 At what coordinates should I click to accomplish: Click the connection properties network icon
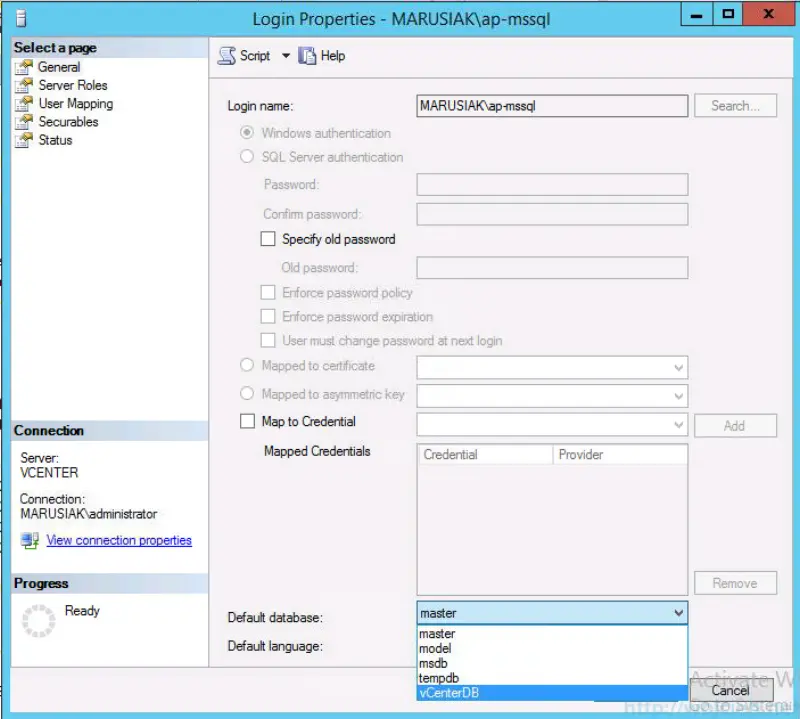pos(29,540)
